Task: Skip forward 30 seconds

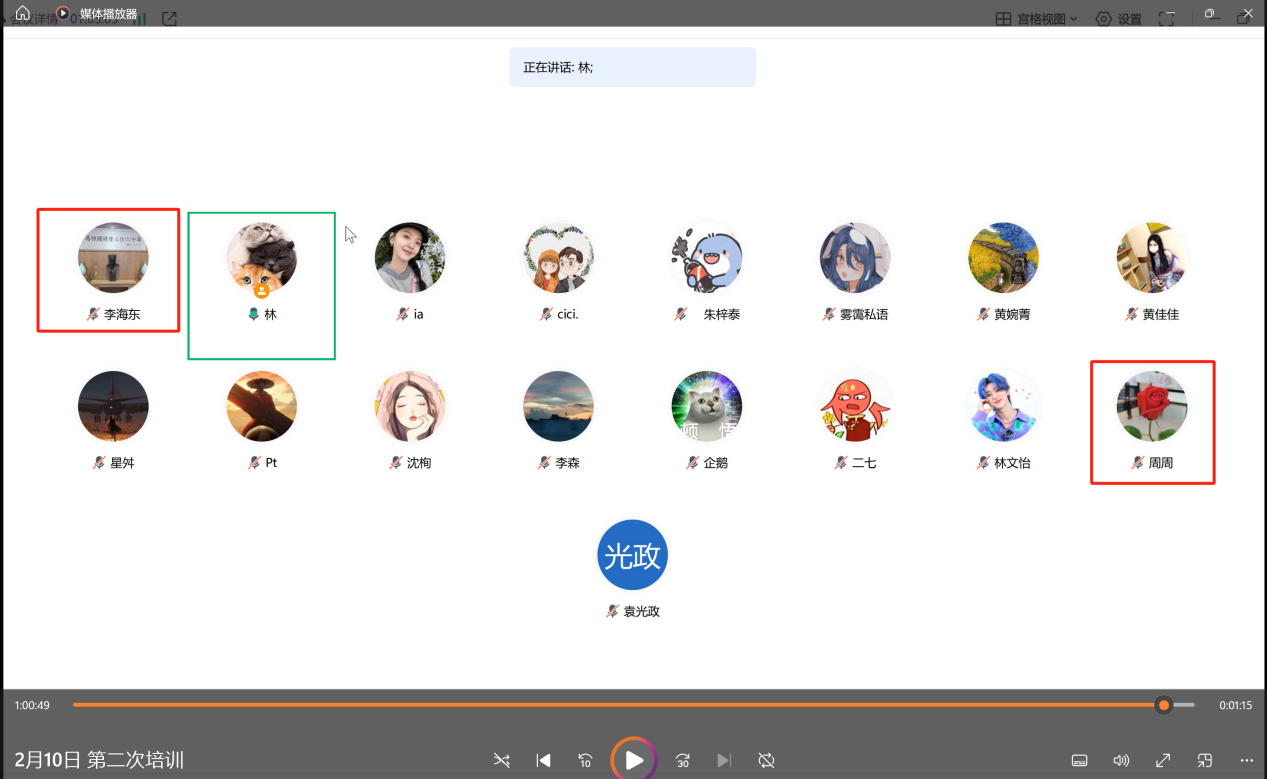Action: click(682, 760)
